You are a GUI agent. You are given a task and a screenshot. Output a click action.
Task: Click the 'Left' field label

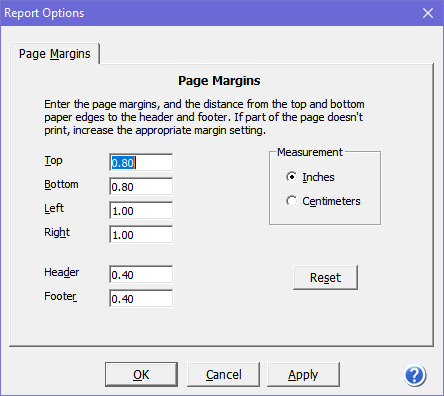click(x=54, y=208)
